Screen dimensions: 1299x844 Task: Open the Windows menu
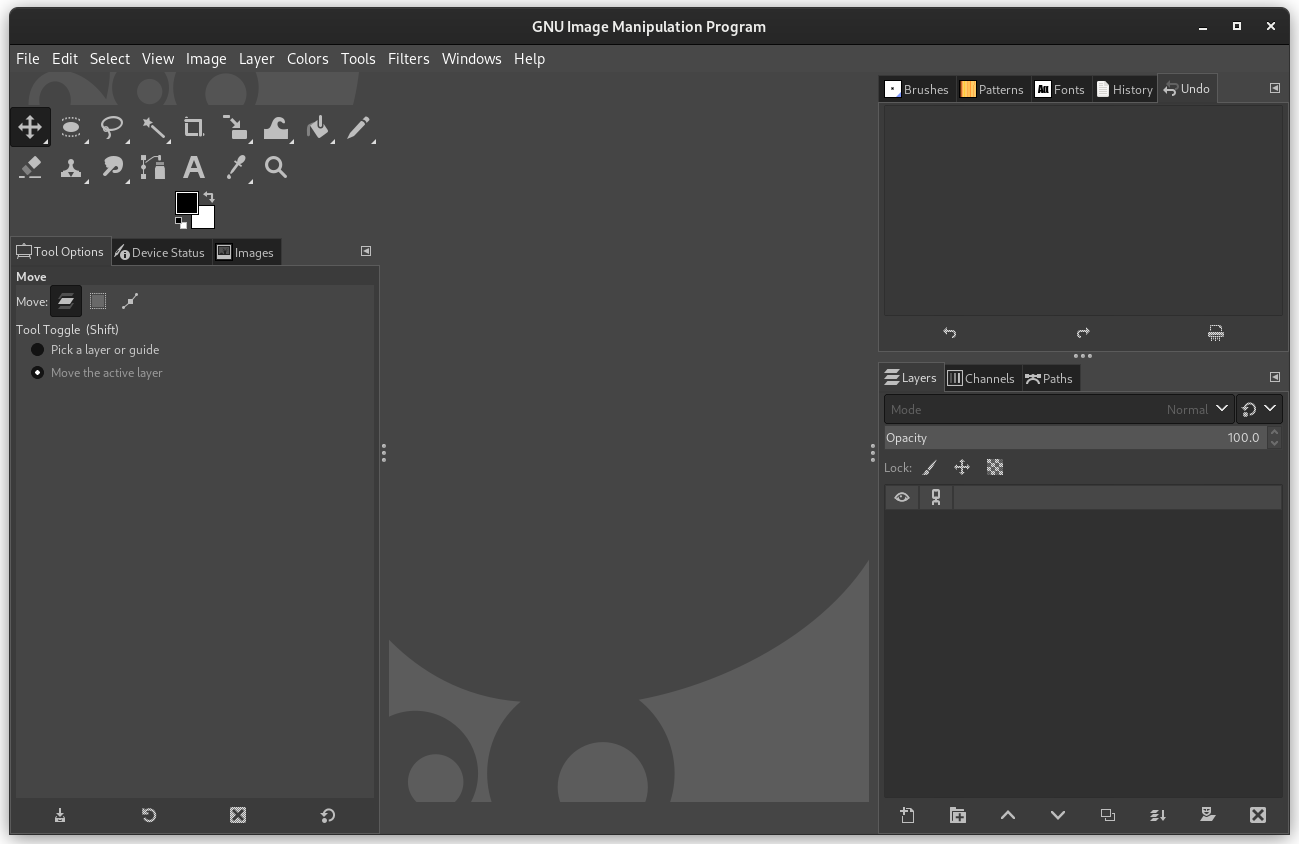[472, 58]
